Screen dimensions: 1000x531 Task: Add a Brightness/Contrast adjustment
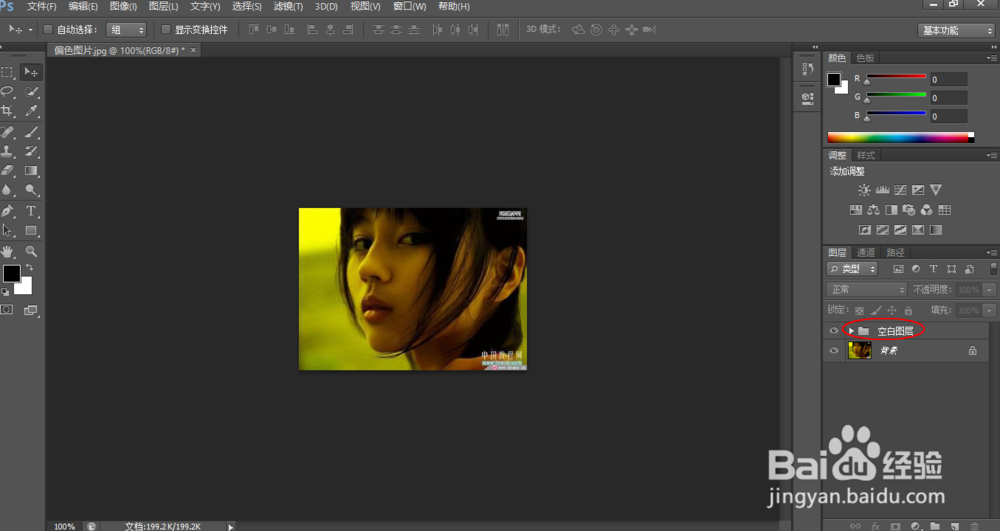[x=864, y=190]
